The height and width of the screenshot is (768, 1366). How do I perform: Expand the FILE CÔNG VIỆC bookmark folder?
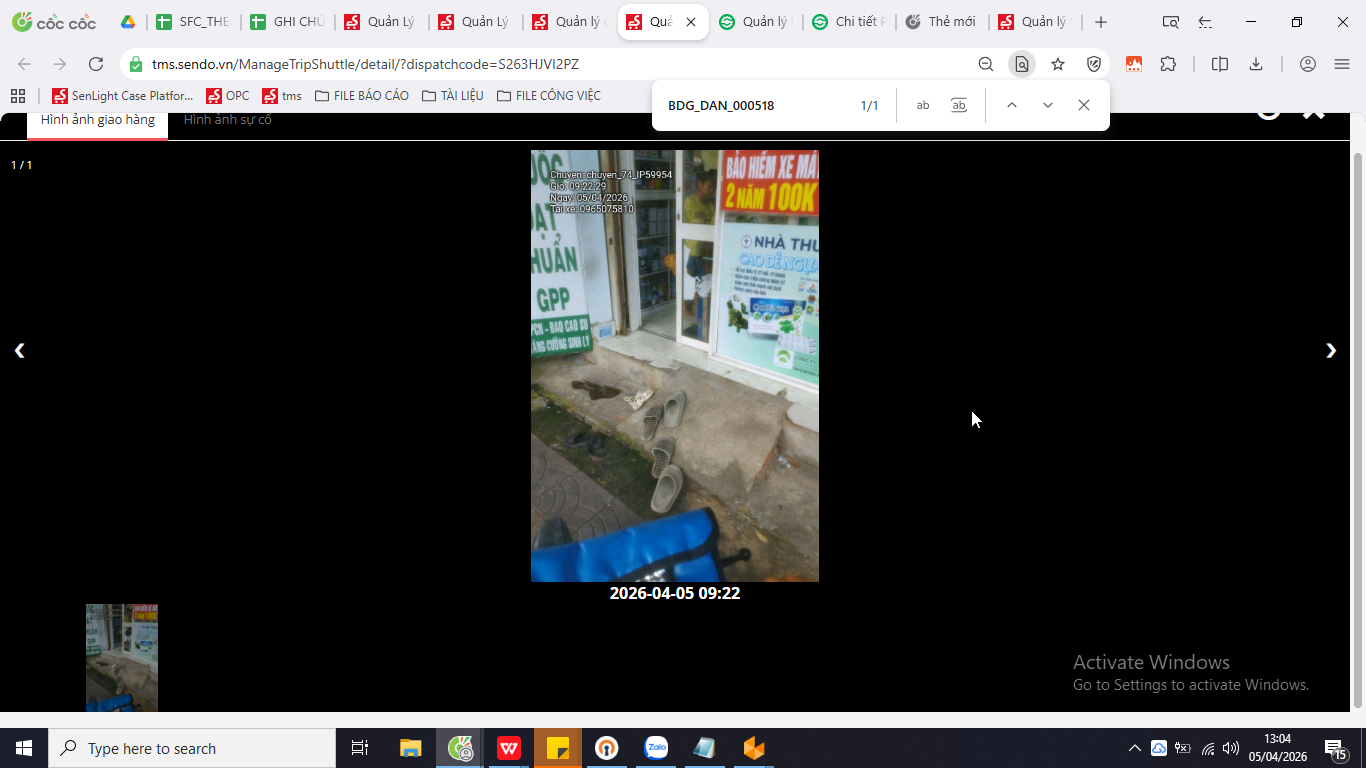549,96
